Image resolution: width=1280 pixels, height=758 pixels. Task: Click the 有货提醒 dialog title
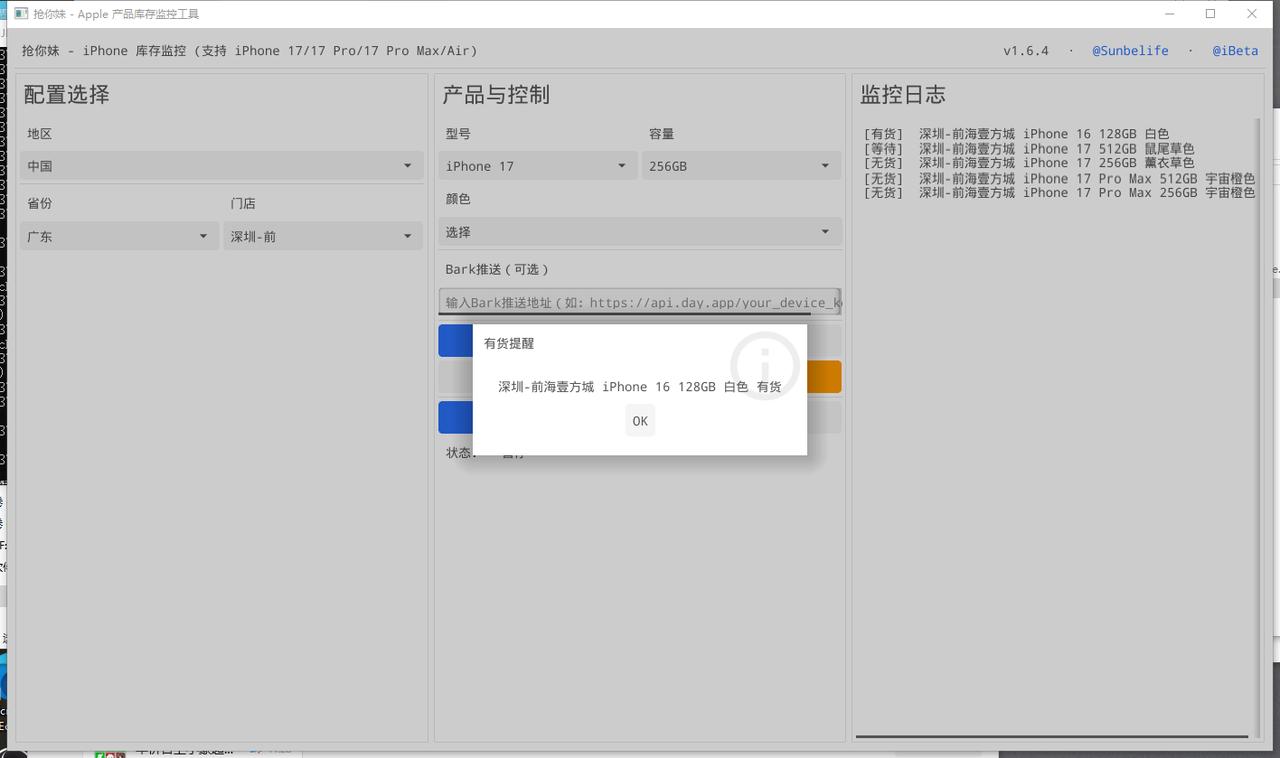pyautogui.click(x=509, y=343)
